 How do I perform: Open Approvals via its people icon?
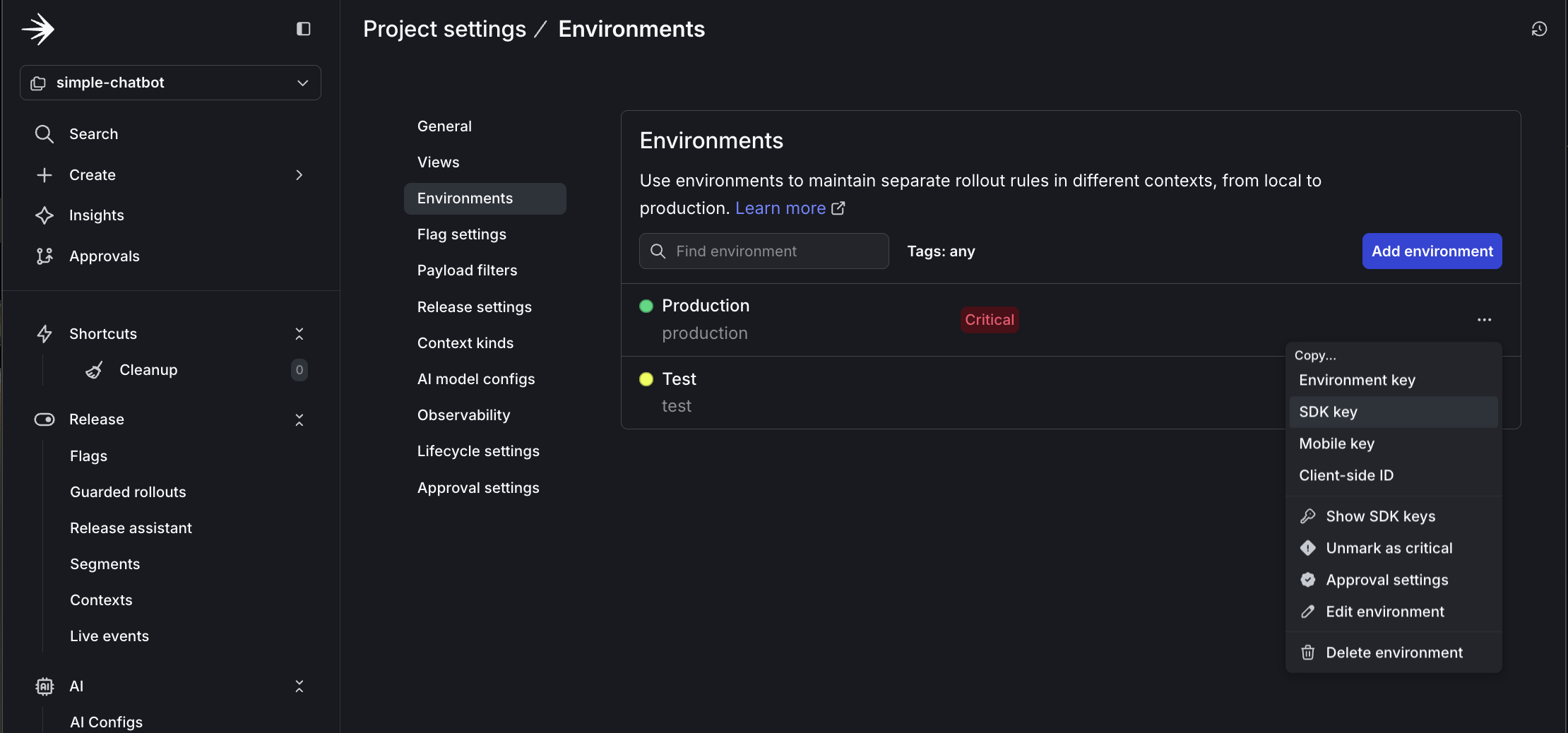click(44, 256)
